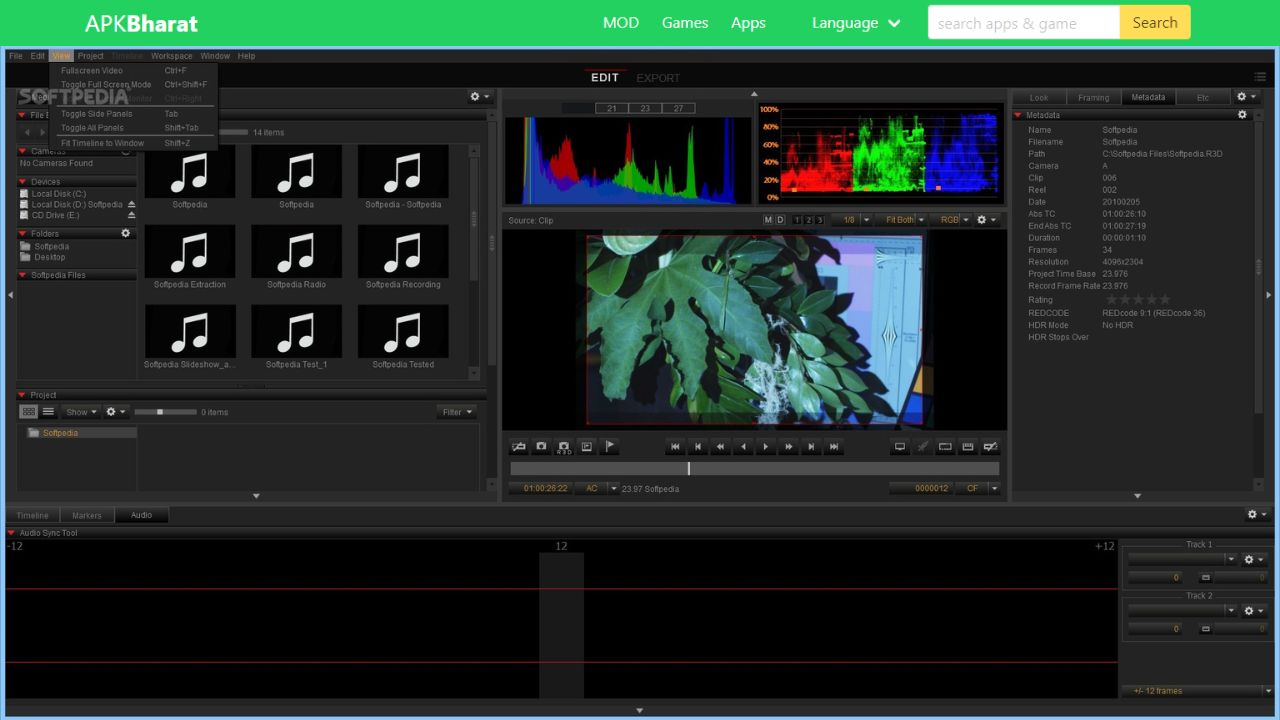Image resolution: width=1280 pixels, height=720 pixels.
Task: Select viewer preset 1
Action: point(798,220)
